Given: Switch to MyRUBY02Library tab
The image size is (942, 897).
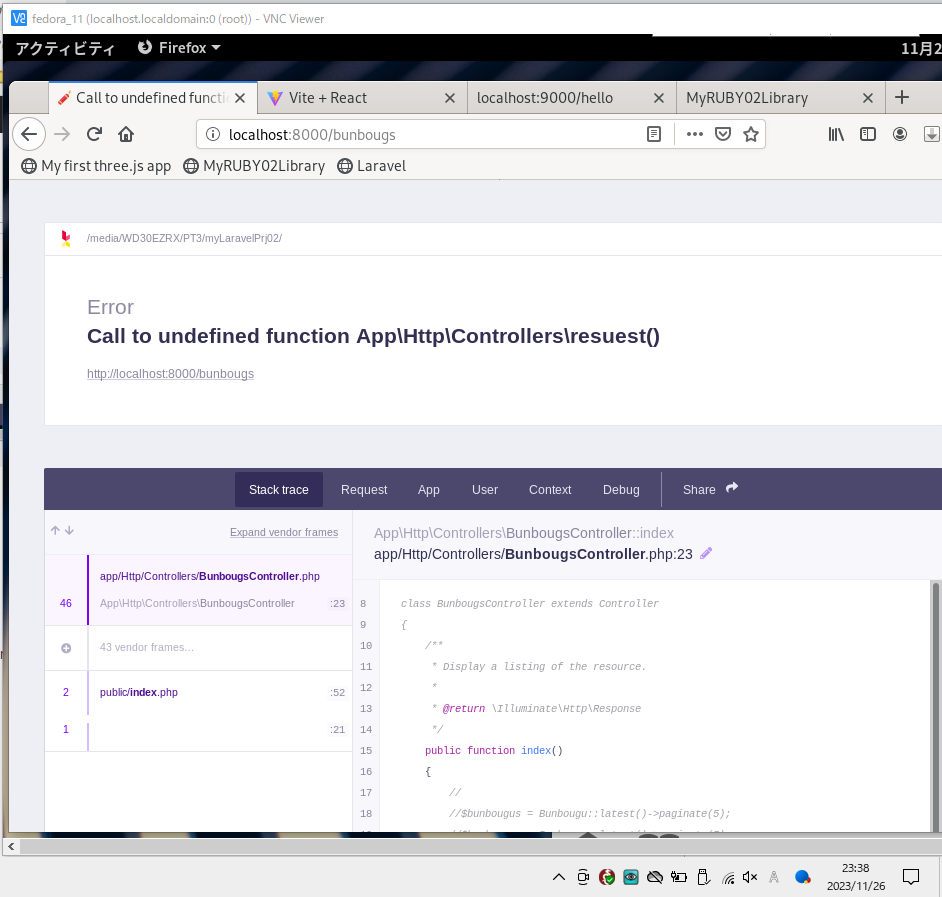Looking at the screenshot, I should coord(780,98).
